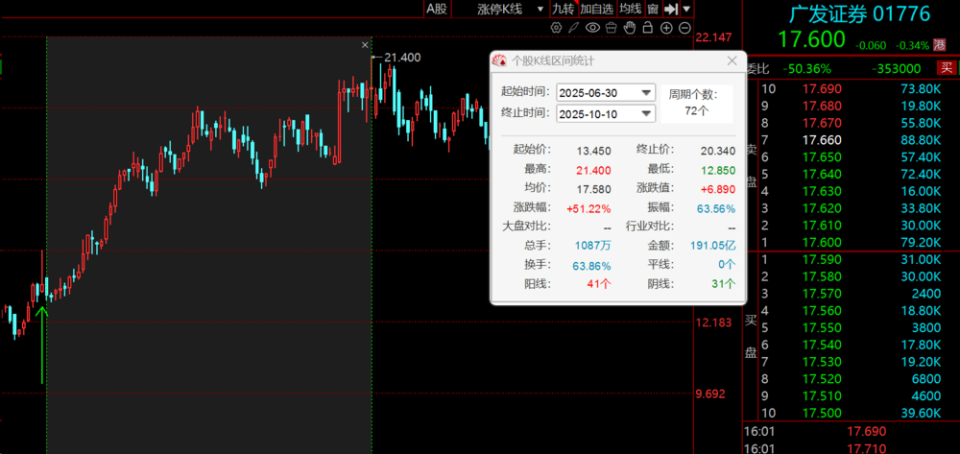Click the sell volume 88.80K
Screen dimensions: 960x454
click(921, 140)
